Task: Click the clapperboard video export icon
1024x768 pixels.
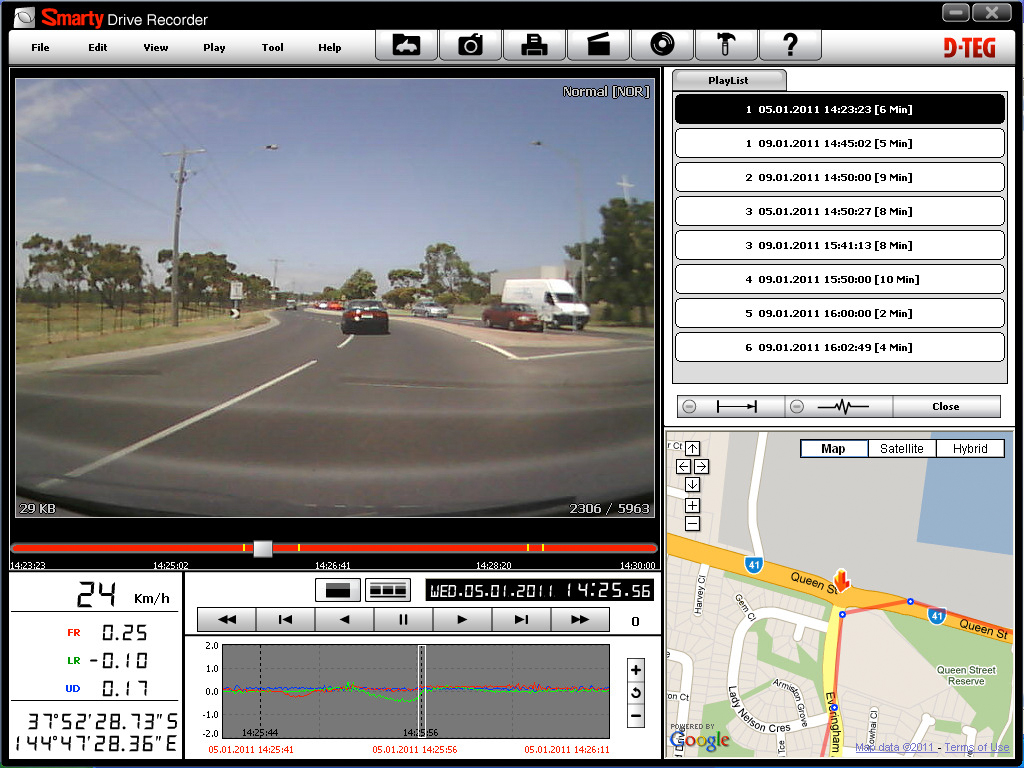Action: (x=598, y=46)
